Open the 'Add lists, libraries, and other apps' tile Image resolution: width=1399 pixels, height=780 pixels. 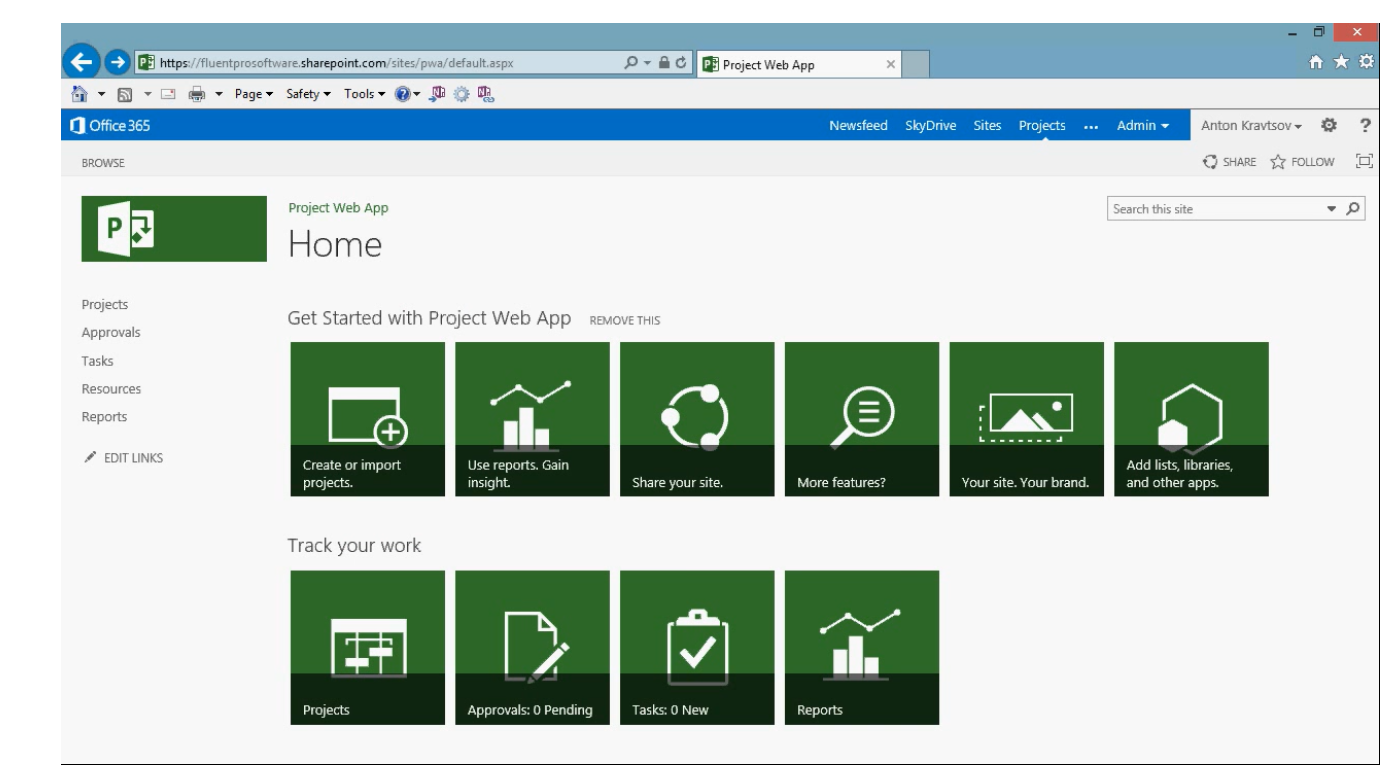coord(1192,419)
